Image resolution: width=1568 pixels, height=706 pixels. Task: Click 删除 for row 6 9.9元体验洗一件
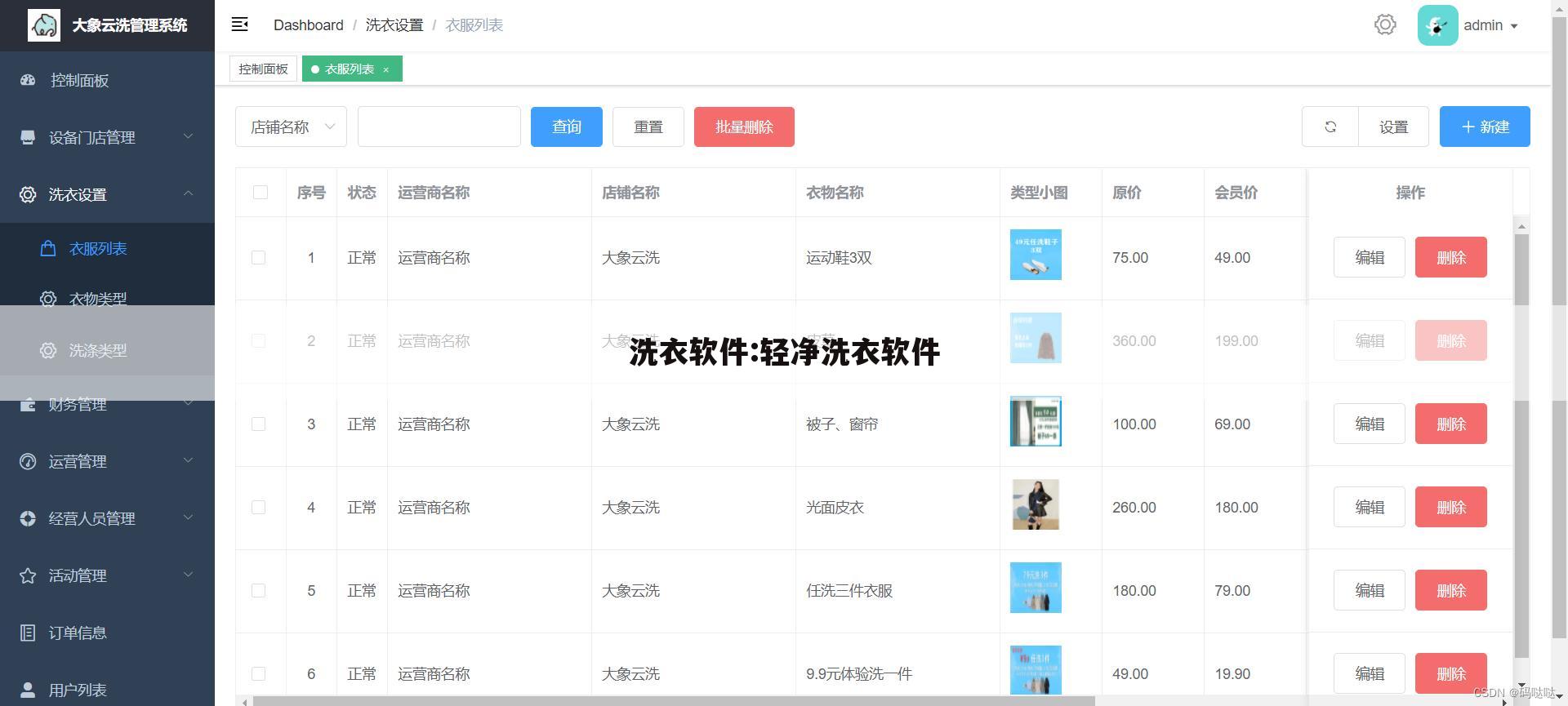coord(1451,673)
